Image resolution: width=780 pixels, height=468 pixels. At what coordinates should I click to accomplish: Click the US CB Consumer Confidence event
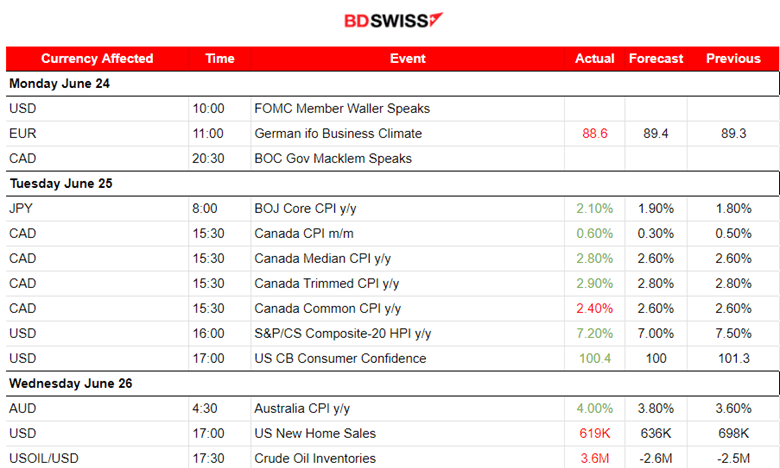coord(340,358)
